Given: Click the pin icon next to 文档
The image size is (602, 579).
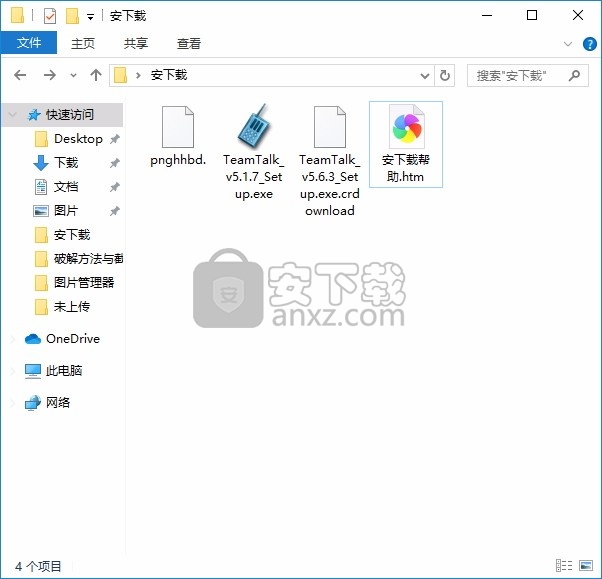Looking at the screenshot, I should [x=114, y=187].
